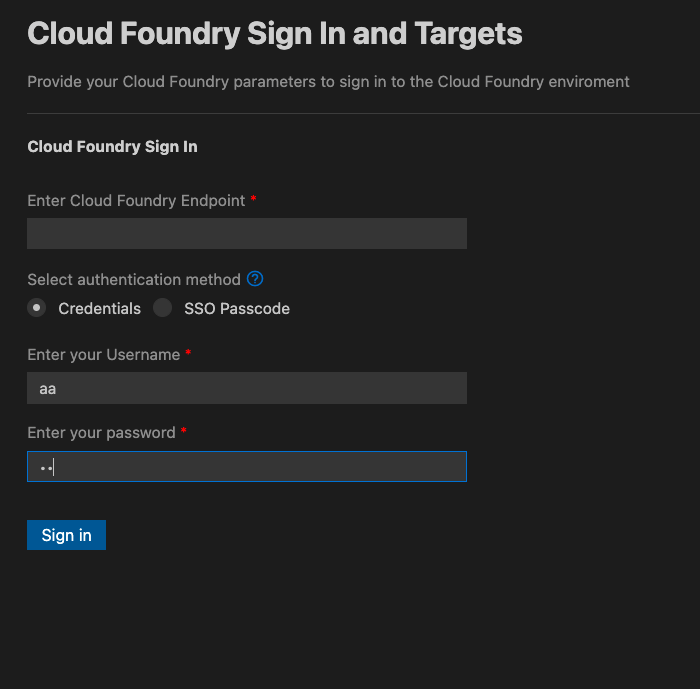The width and height of the screenshot is (700, 689).
Task: Click the 'Enter your Username' label
Action: tap(104, 355)
